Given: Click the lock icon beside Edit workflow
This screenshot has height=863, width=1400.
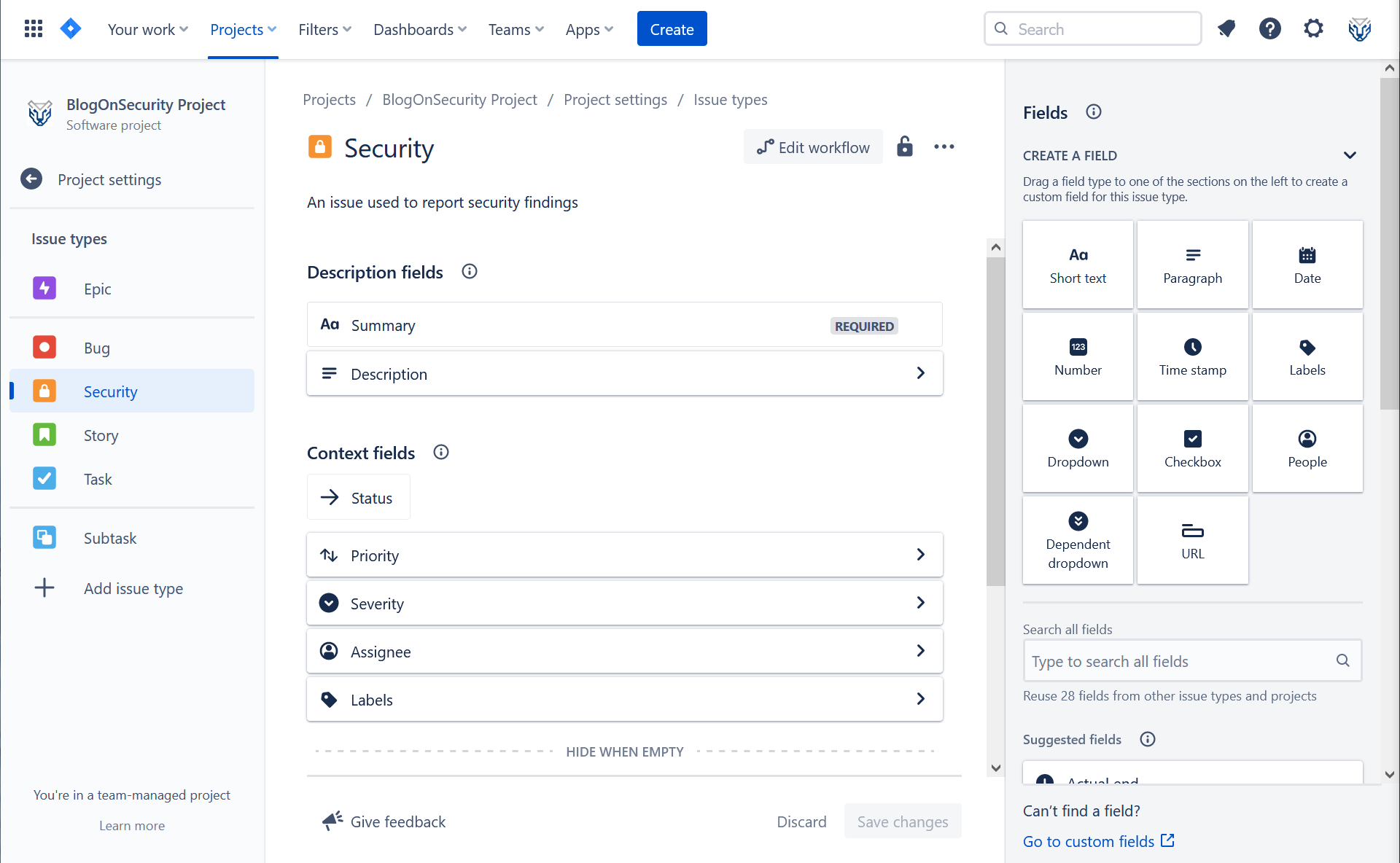Looking at the screenshot, I should [904, 147].
